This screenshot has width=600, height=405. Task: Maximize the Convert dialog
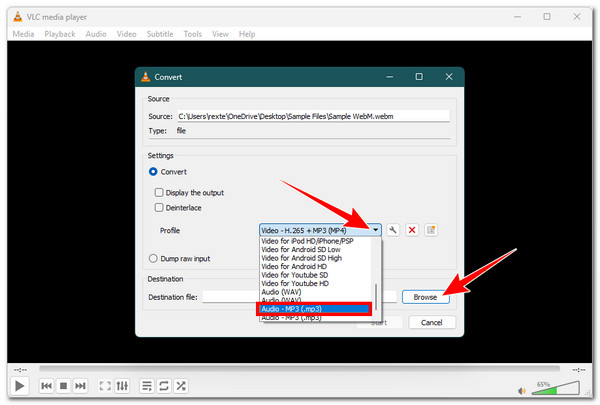[x=419, y=77]
